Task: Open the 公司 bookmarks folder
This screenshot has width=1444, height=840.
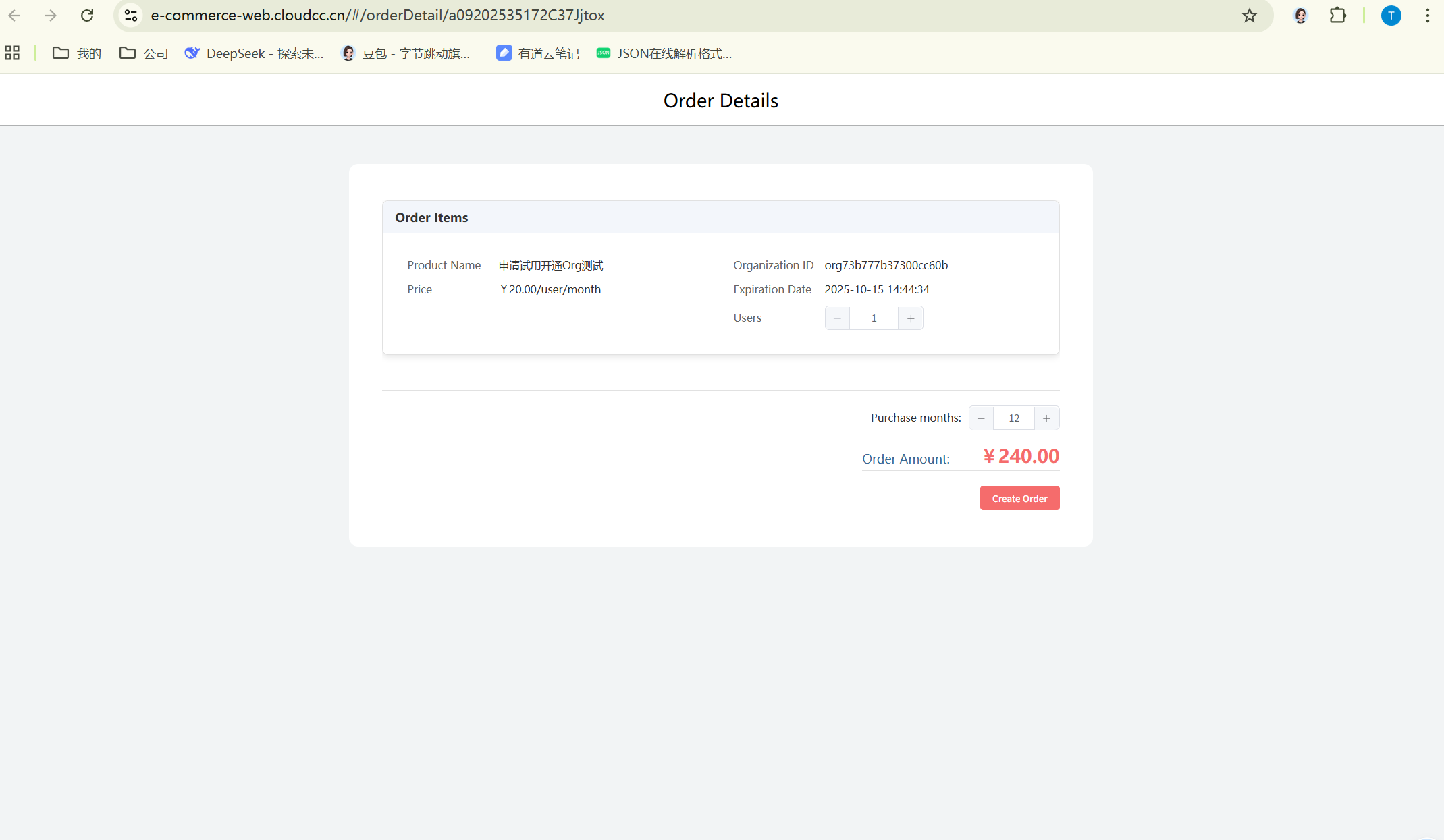Action: pyautogui.click(x=144, y=53)
